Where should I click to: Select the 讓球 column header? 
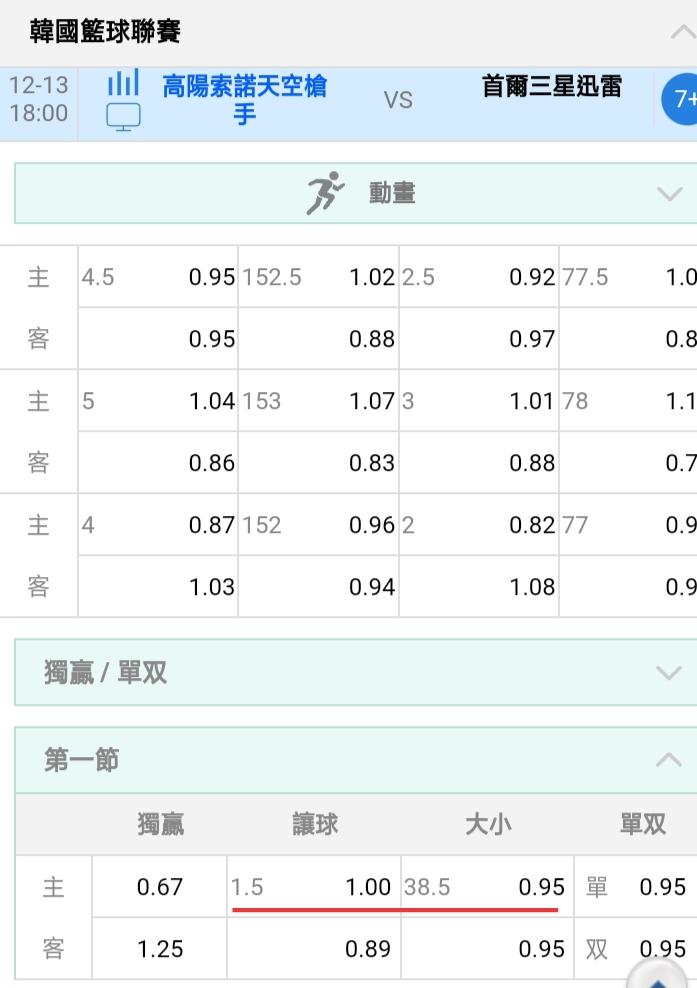coord(314,824)
